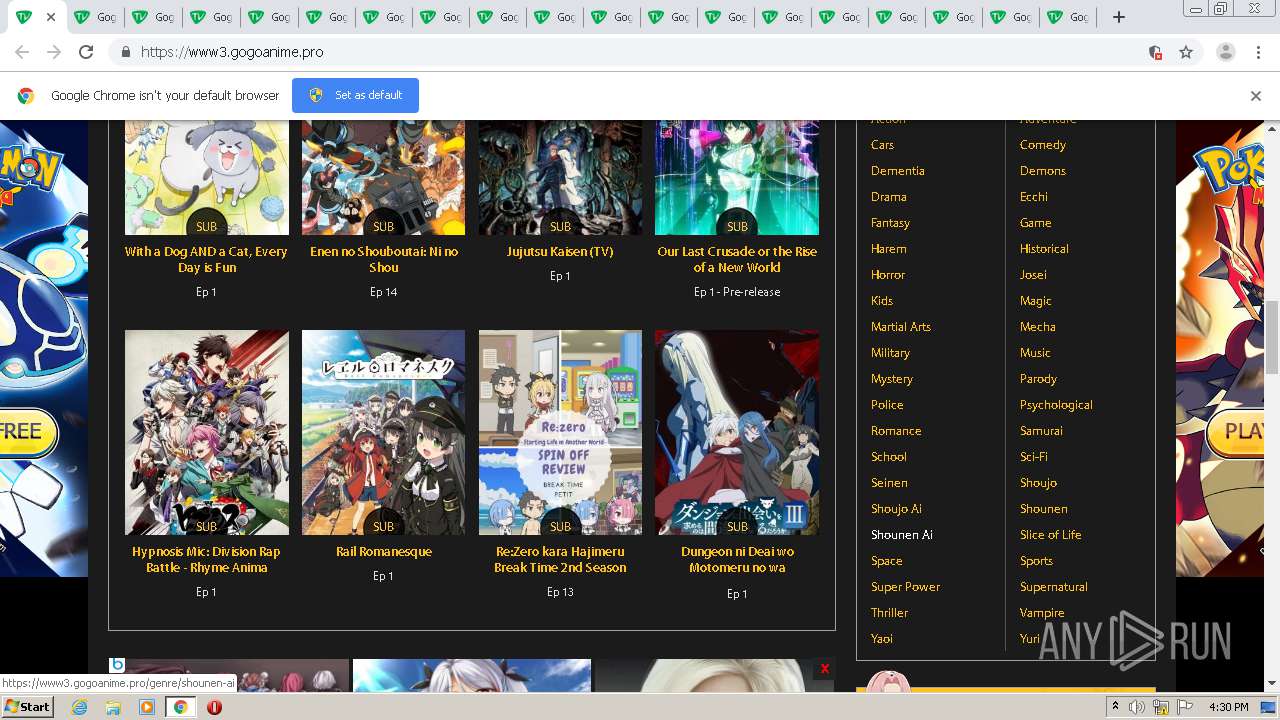Select the Ecchi genre
Image resolution: width=1280 pixels, height=720 pixels.
1034,197
